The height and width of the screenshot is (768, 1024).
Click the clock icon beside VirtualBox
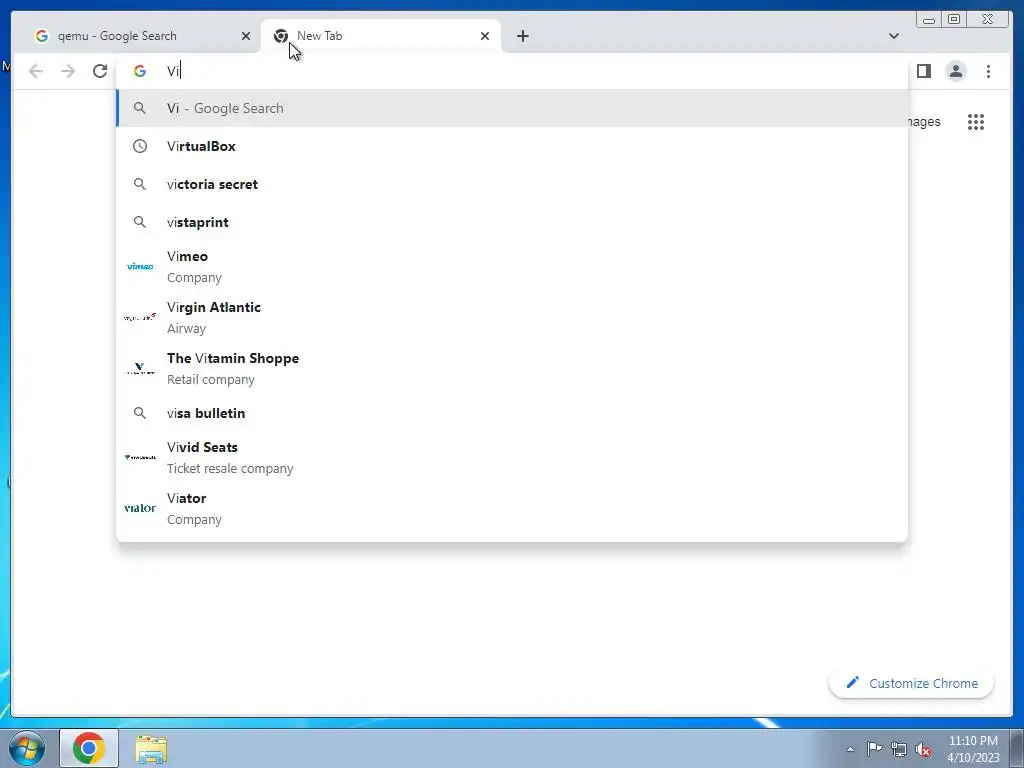[x=140, y=146]
